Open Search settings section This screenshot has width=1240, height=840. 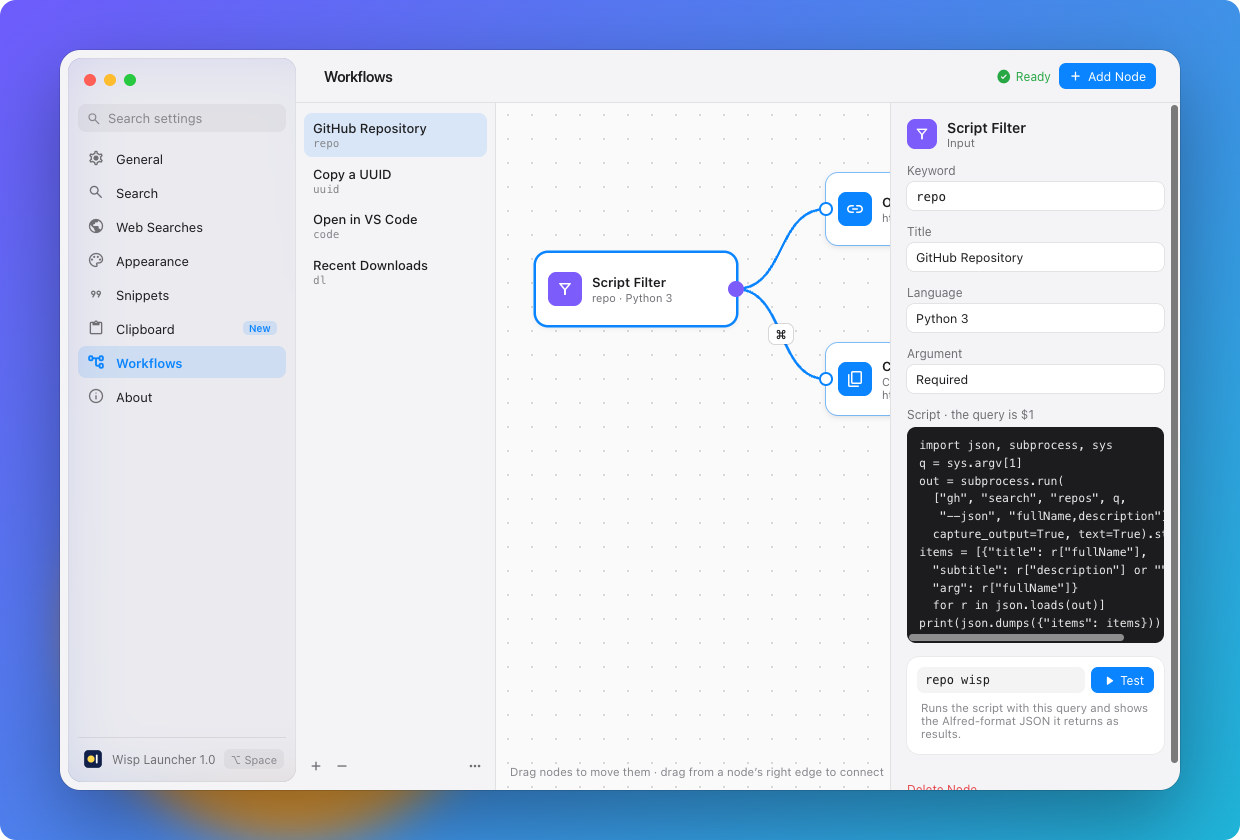(x=182, y=193)
